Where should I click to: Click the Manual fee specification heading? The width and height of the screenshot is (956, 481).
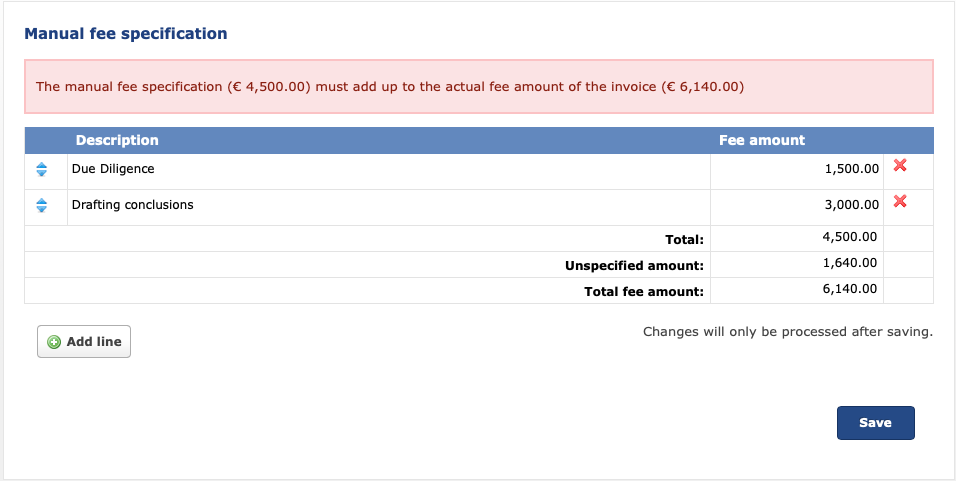click(126, 34)
